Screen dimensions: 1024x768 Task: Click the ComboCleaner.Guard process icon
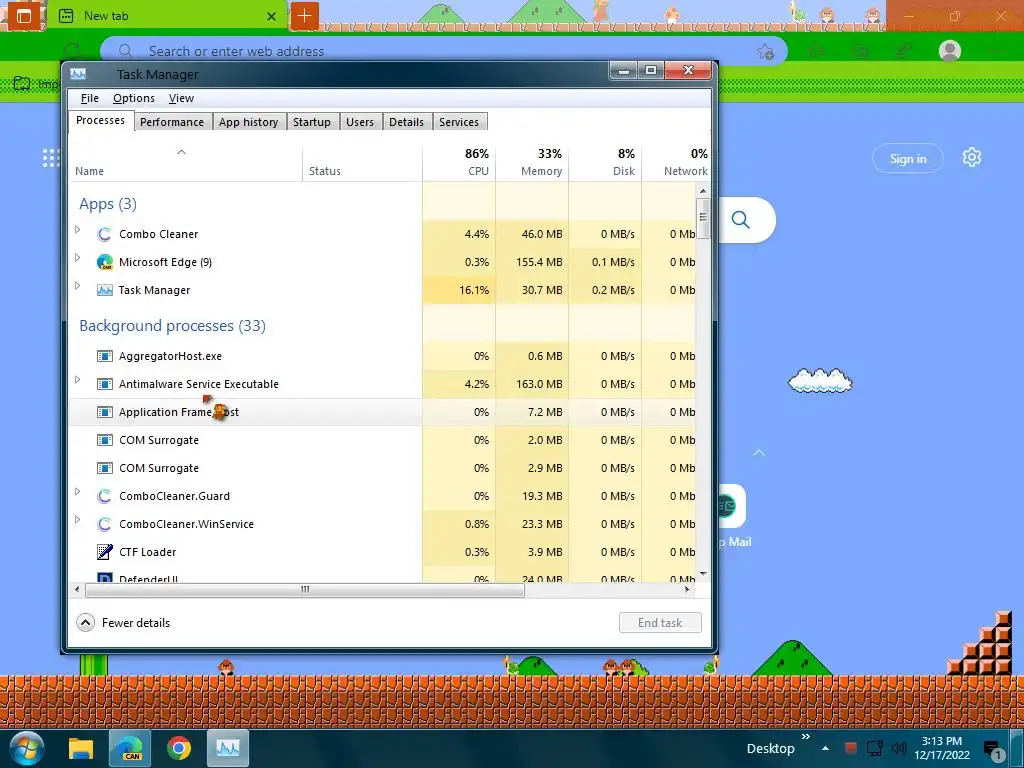point(104,496)
